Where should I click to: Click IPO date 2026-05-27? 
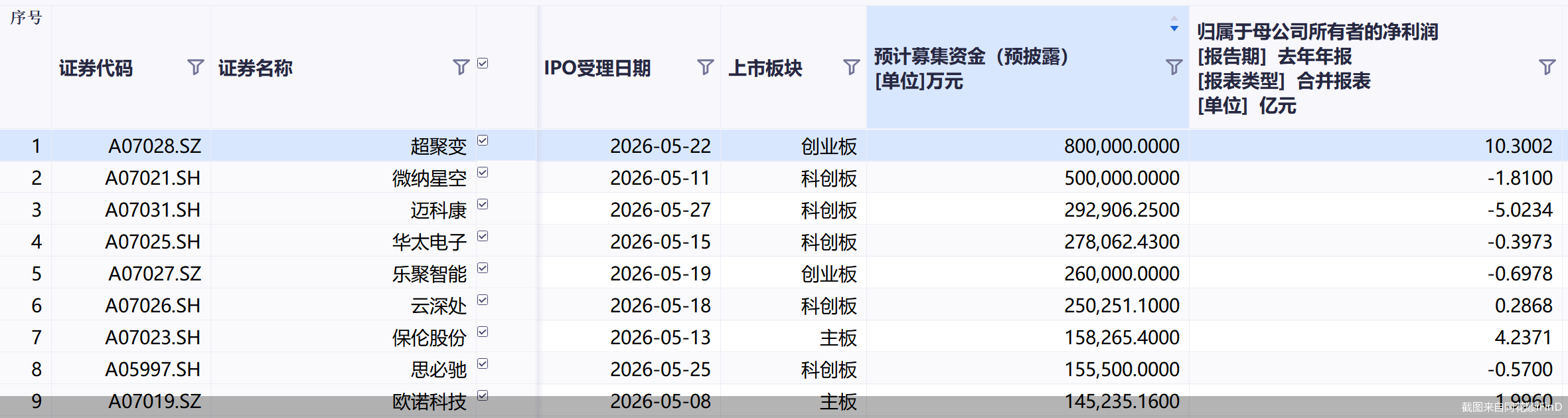[x=661, y=209]
